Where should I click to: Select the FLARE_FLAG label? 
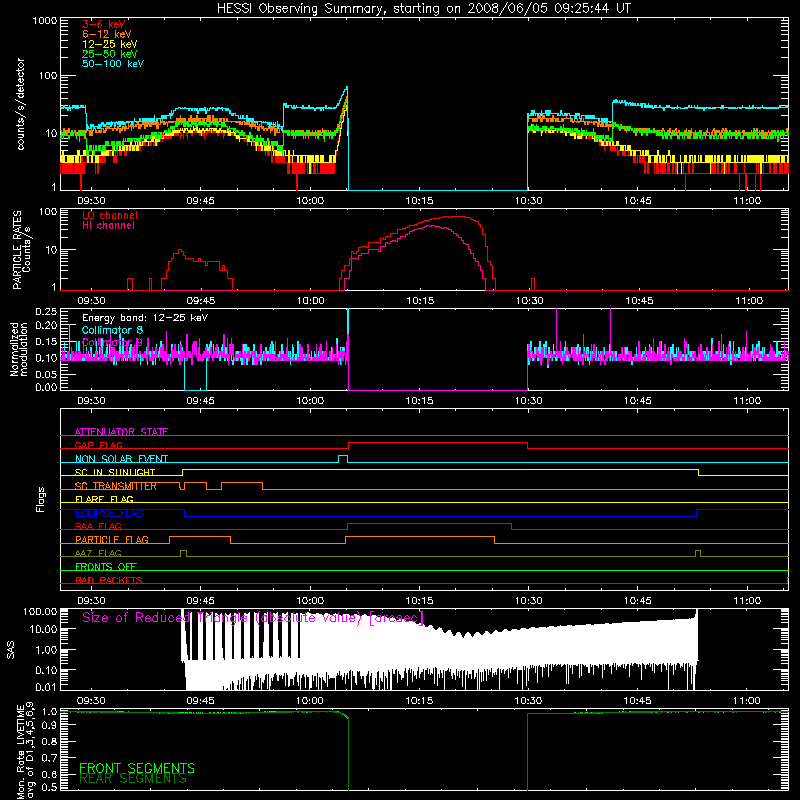[x=104, y=499]
